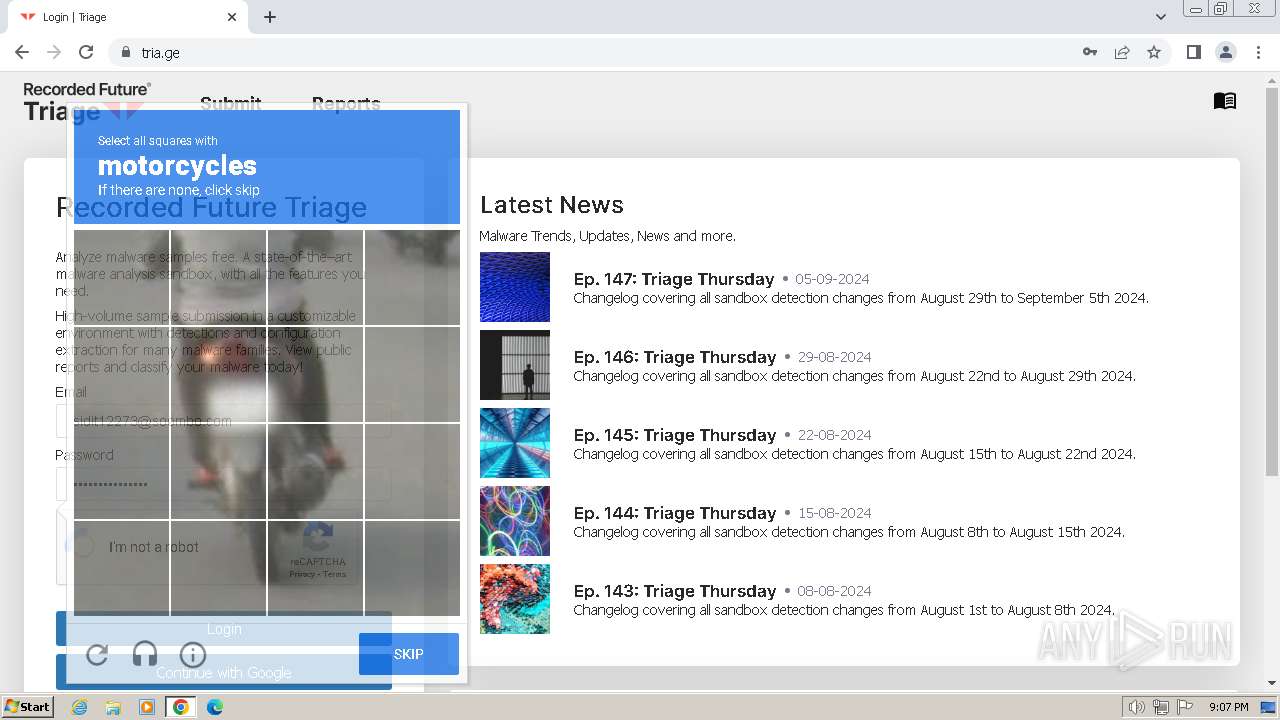Open the Windows Start menu
Image resolution: width=1280 pixels, height=720 pixels.
pyautogui.click(x=27, y=707)
